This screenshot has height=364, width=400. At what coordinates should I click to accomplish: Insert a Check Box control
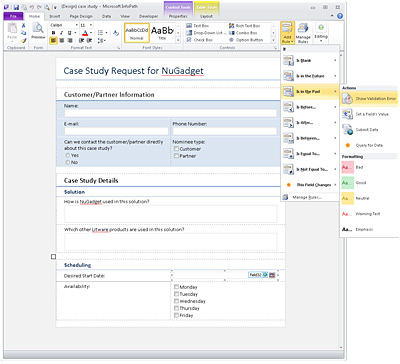[x=199, y=40]
